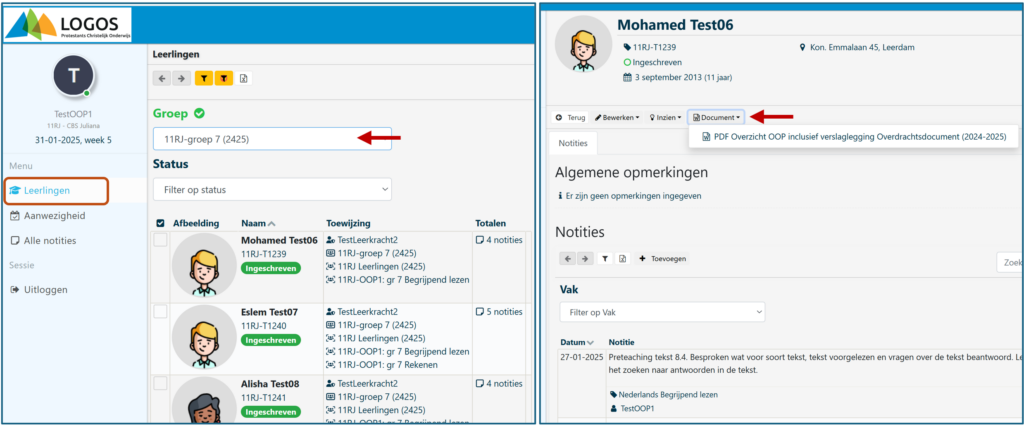Viewport: 1024px width, 426px height.
Task: Click Mohamed Test06 avatar in student list
Action: point(204,265)
